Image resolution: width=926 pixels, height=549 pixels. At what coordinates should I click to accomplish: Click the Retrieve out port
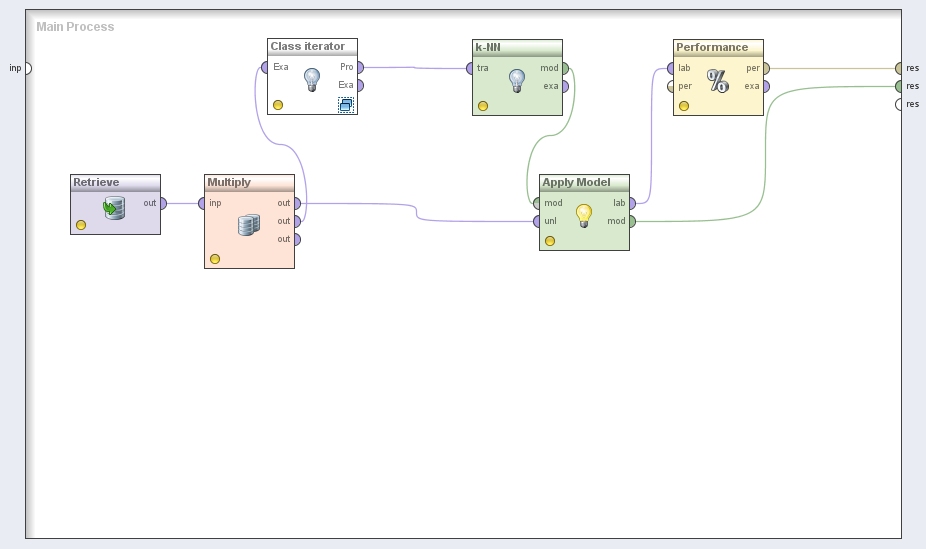pos(162,203)
